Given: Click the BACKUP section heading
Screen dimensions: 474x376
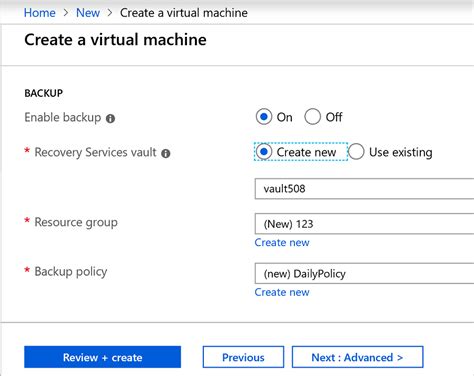Looking at the screenshot, I should point(43,93).
